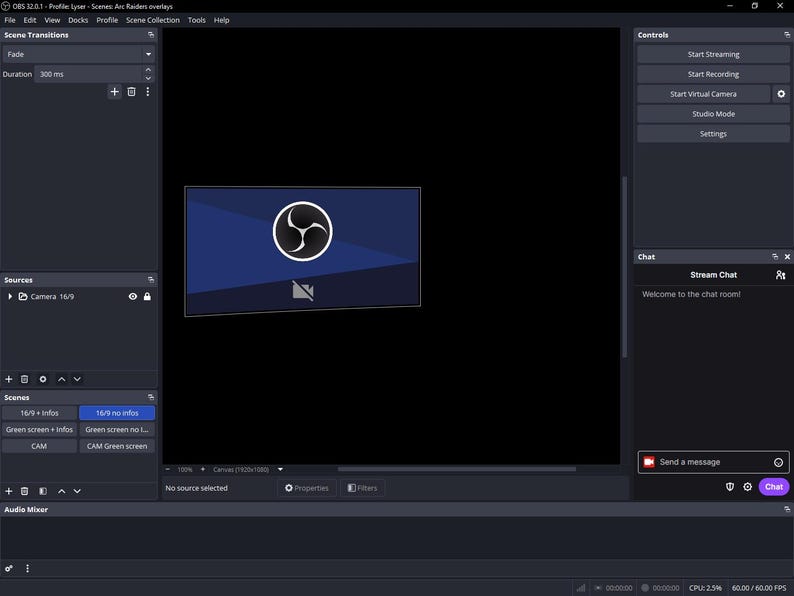Zoom in preview with plus icon
This screenshot has height=596, width=794.
(x=203, y=469)
